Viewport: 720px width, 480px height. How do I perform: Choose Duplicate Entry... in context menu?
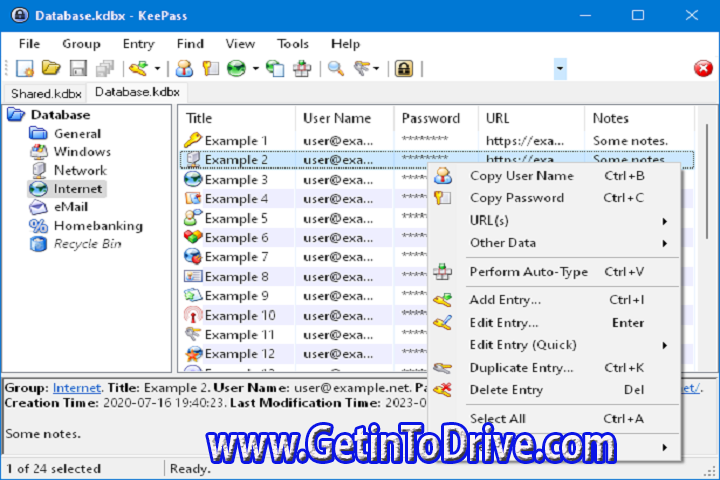[x=554, y=368]
